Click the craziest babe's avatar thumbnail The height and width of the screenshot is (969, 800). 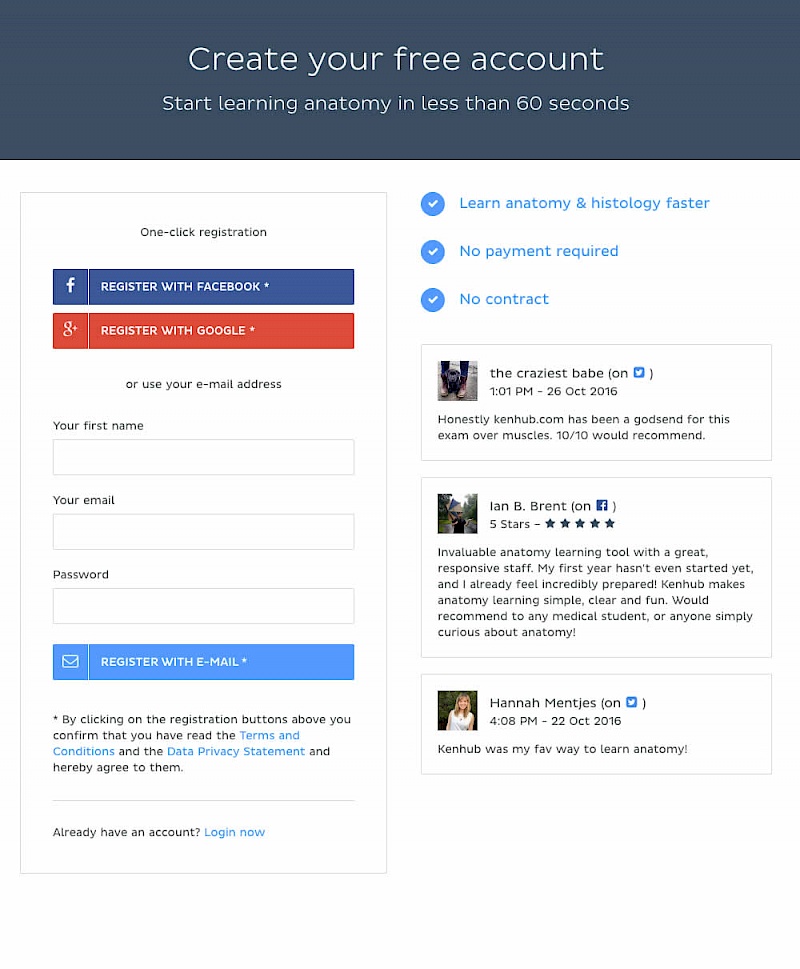(457, 381)
